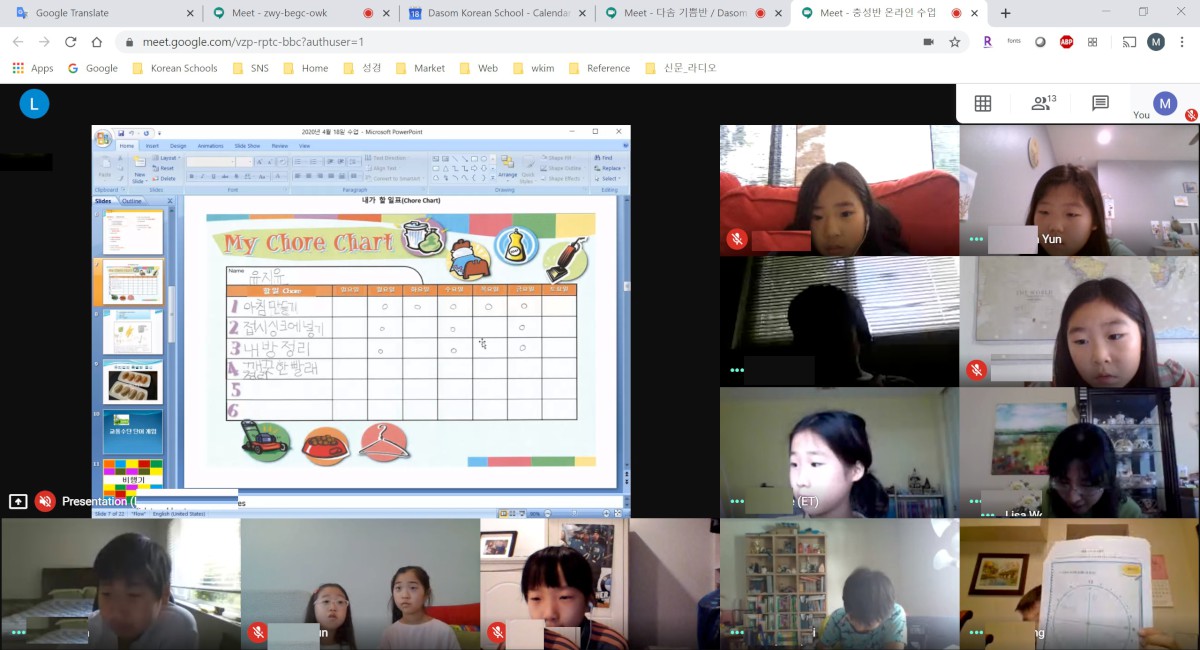This screenshot has width=1200, height=650.
Task: Click the Home button in Chrome
Action: [x=97, y=42]
